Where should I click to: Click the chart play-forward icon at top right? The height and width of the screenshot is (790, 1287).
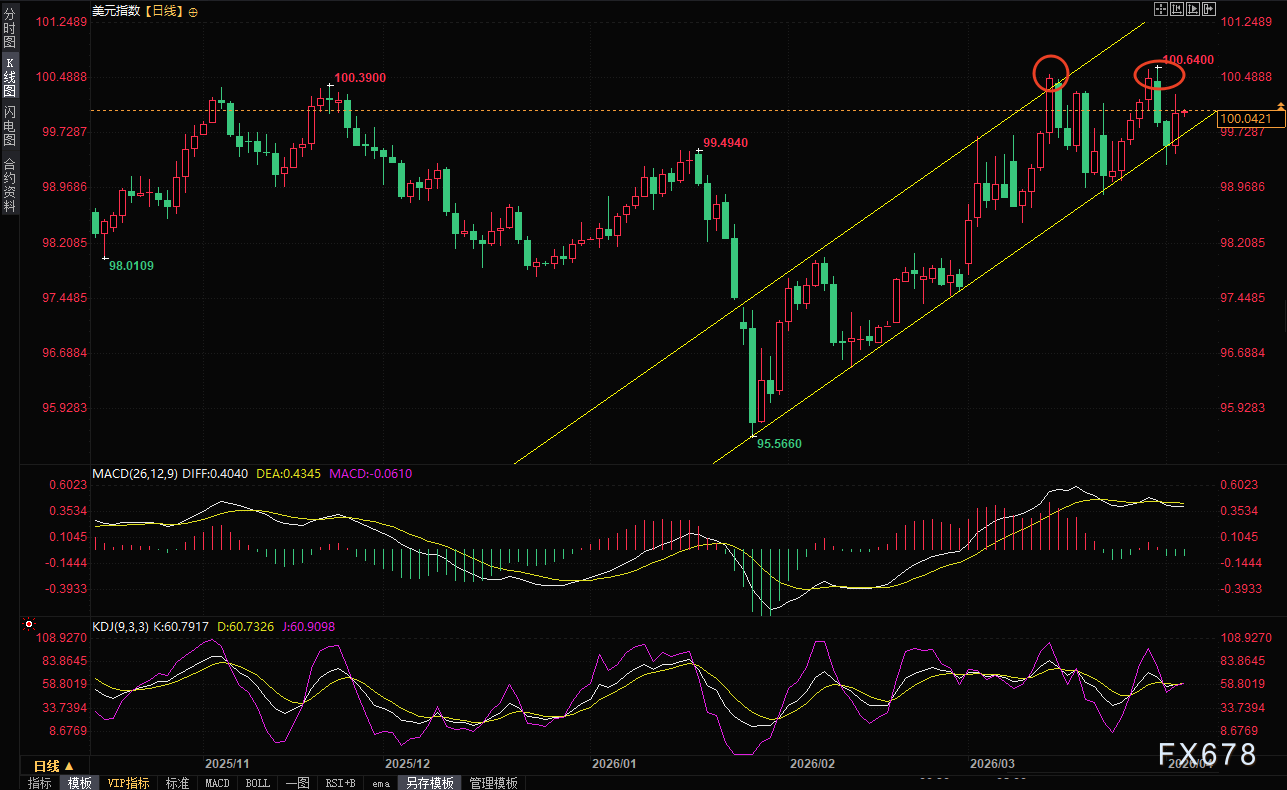pyautogui.click(x=1193, y=9)
